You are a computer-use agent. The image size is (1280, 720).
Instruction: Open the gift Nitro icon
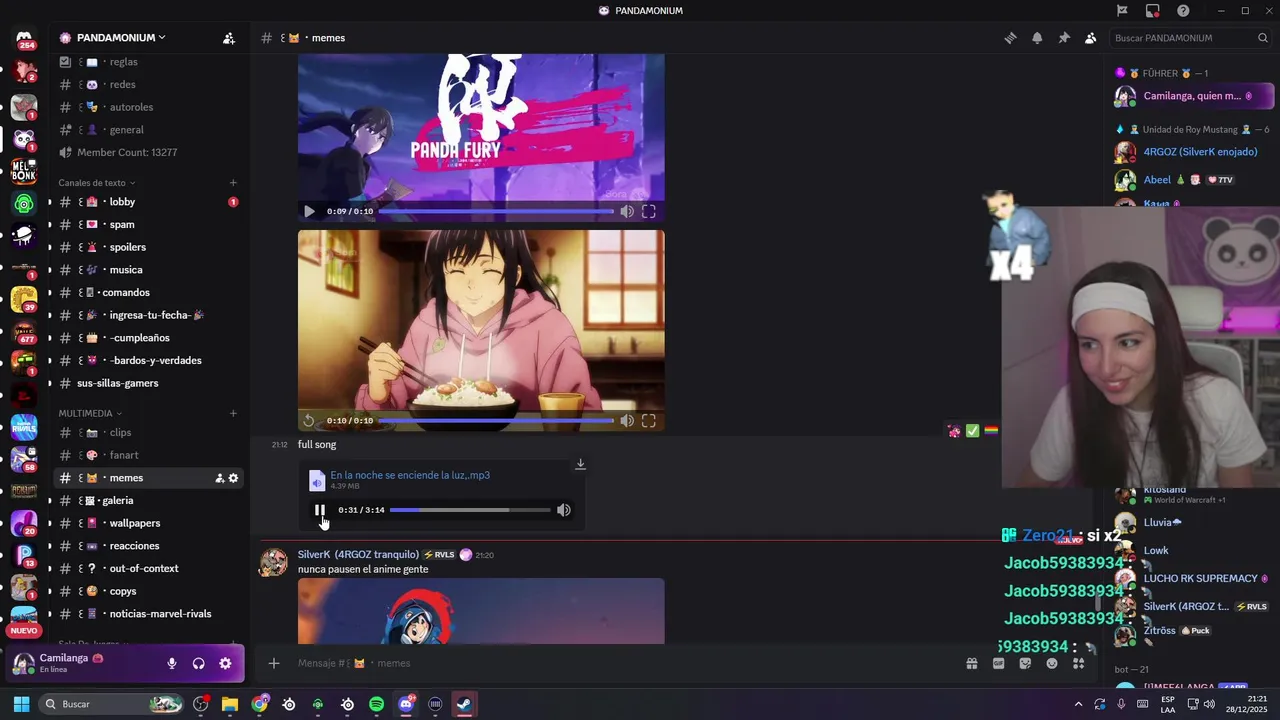[971, 663]
